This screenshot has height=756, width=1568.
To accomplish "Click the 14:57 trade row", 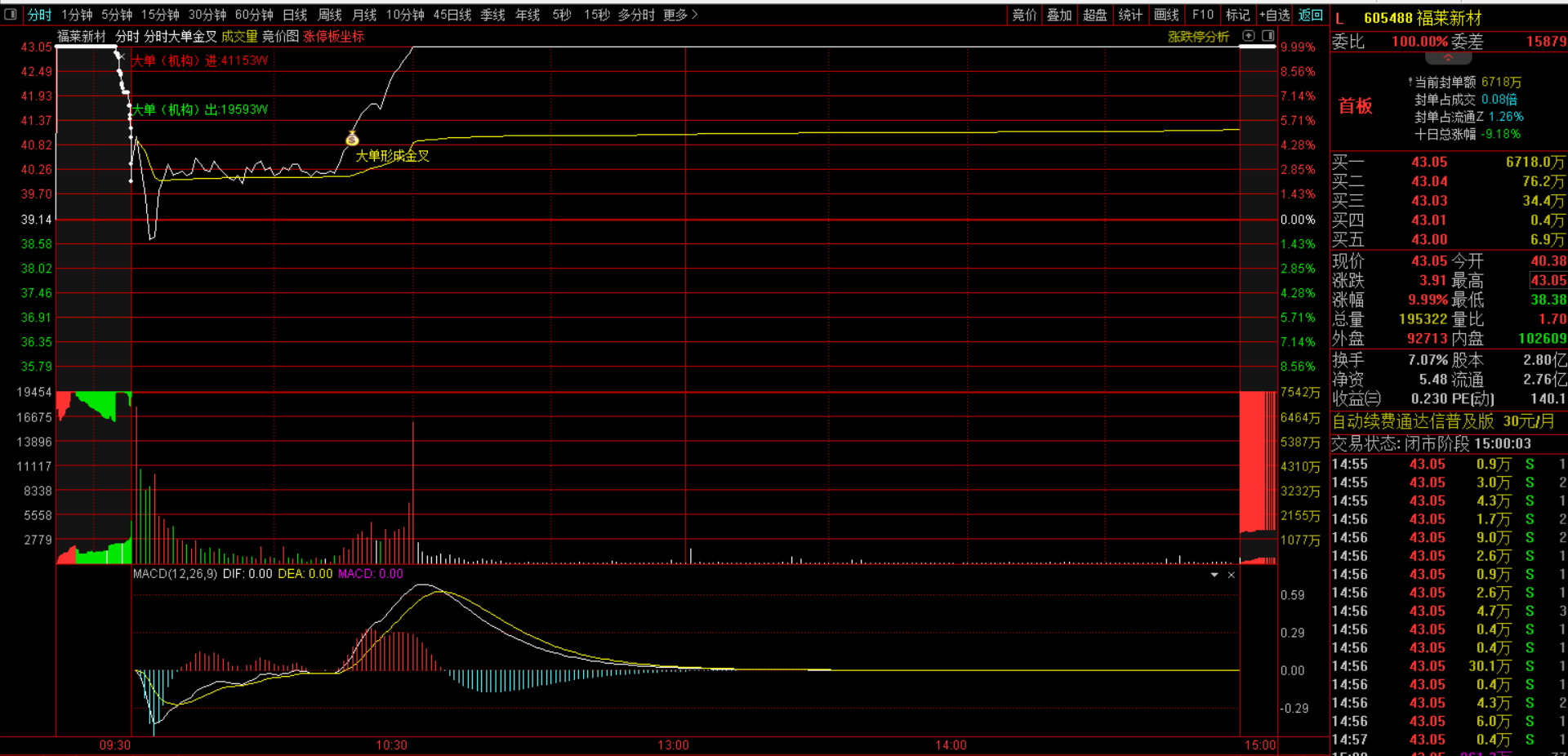I will point(1449,740).
